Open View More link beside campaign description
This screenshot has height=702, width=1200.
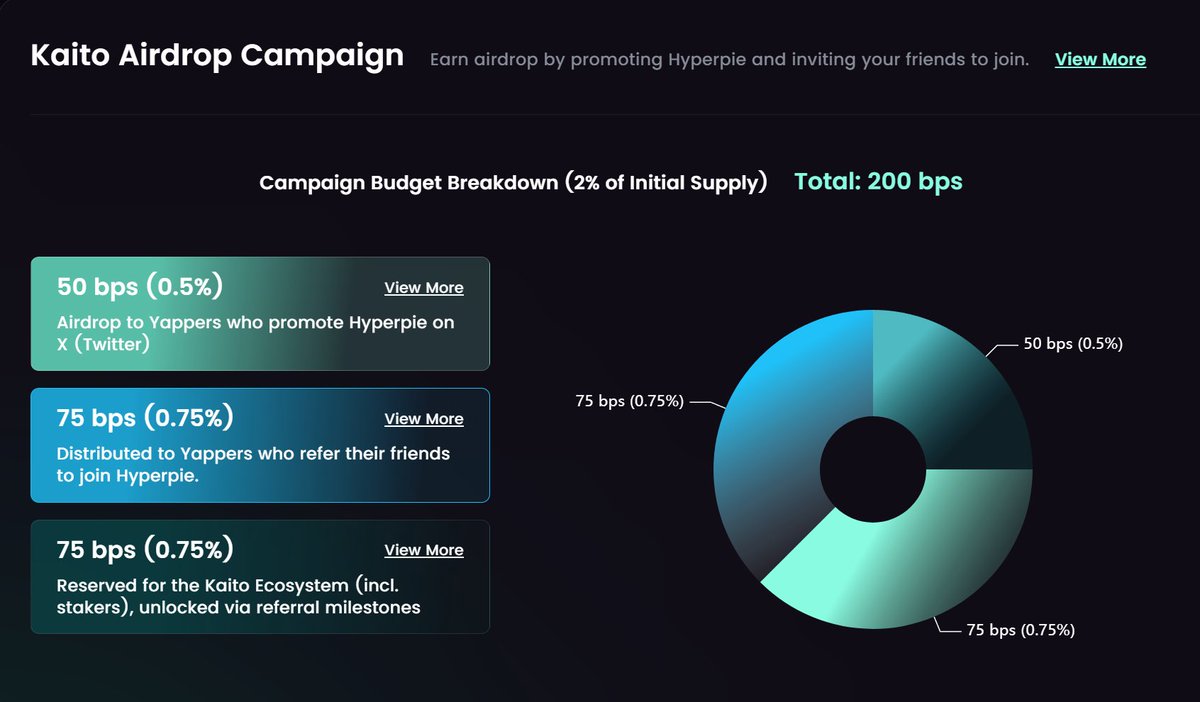tap(1100, 59)
